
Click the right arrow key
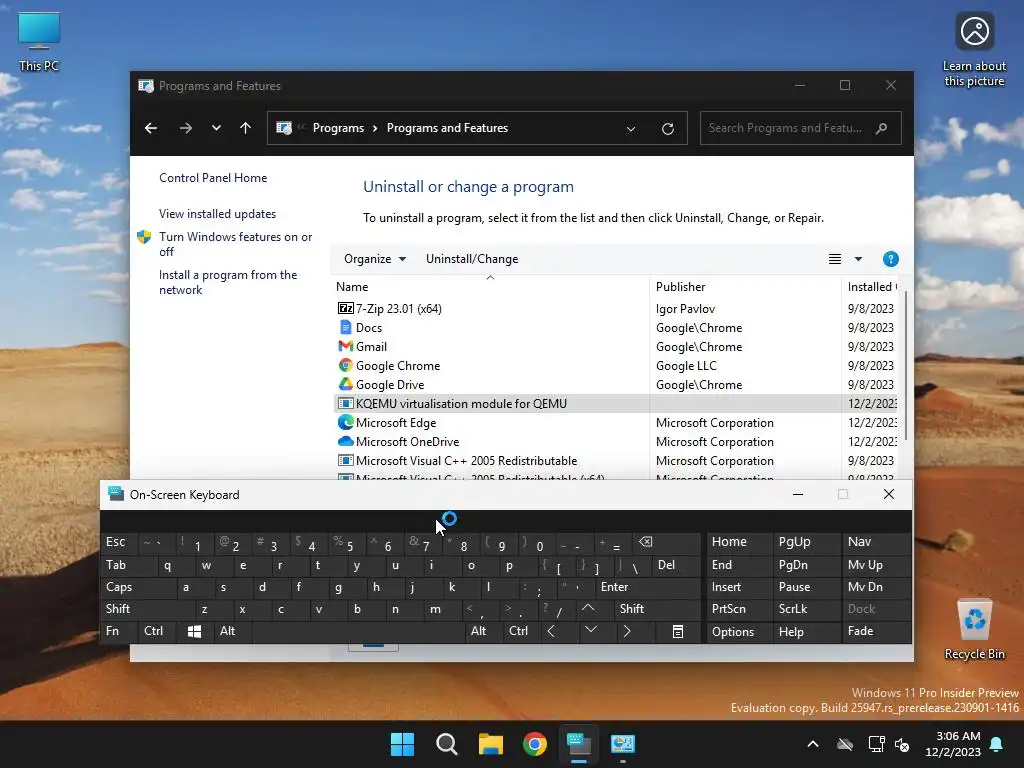pyautogui.click(x=628, y=631)
